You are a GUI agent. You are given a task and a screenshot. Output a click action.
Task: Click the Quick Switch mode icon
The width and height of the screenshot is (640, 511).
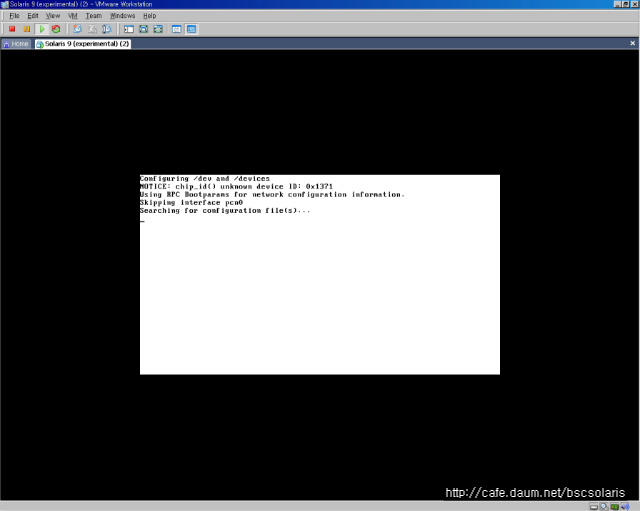pyautogui.click(x=158, y=29)
